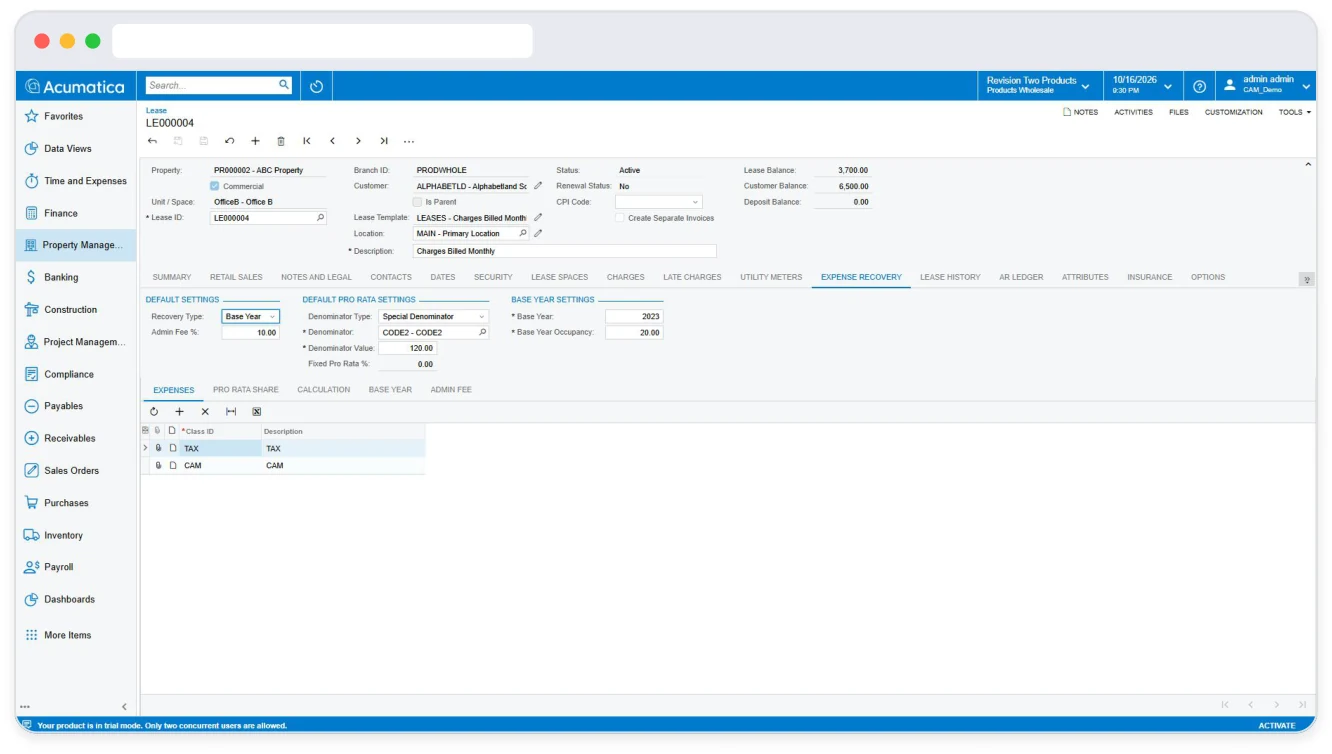Open Customization menu
This screenshot has width=1332, height=754.
pyautogui.click(x=1233, y=112)
